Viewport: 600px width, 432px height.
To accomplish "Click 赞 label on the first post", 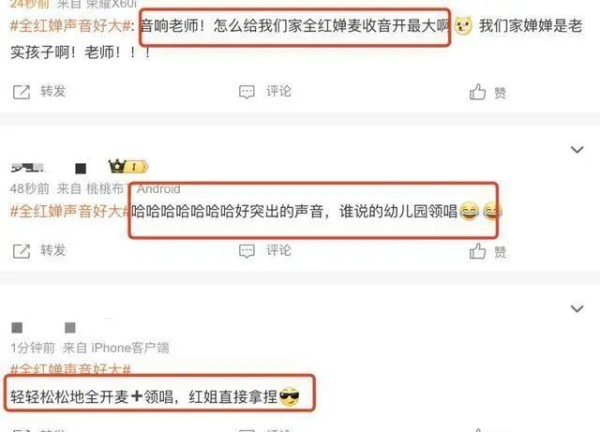I will point(500,93).
